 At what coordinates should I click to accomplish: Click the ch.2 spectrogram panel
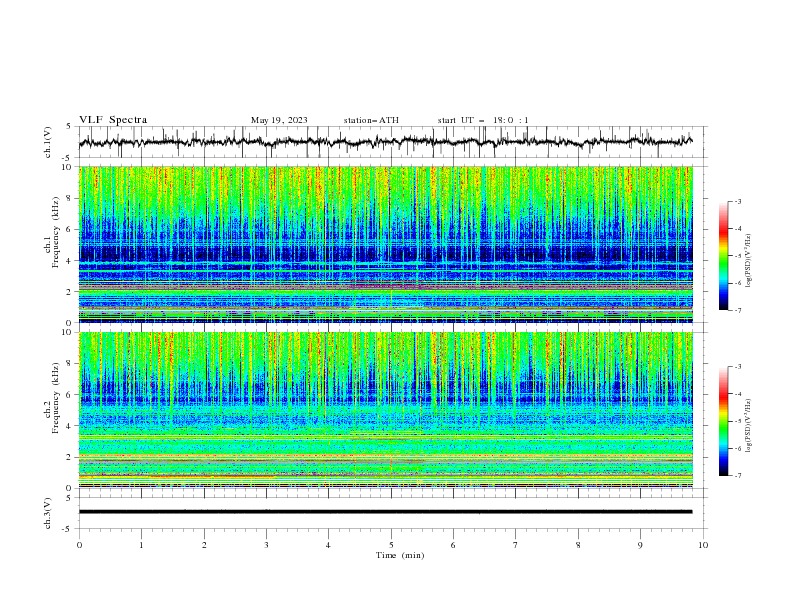pyautogui.click(x=386, y=410)
